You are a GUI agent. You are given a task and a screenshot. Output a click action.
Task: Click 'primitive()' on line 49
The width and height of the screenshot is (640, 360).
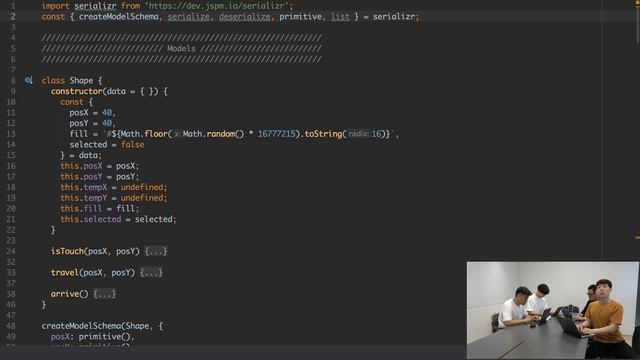coord(104,336)
